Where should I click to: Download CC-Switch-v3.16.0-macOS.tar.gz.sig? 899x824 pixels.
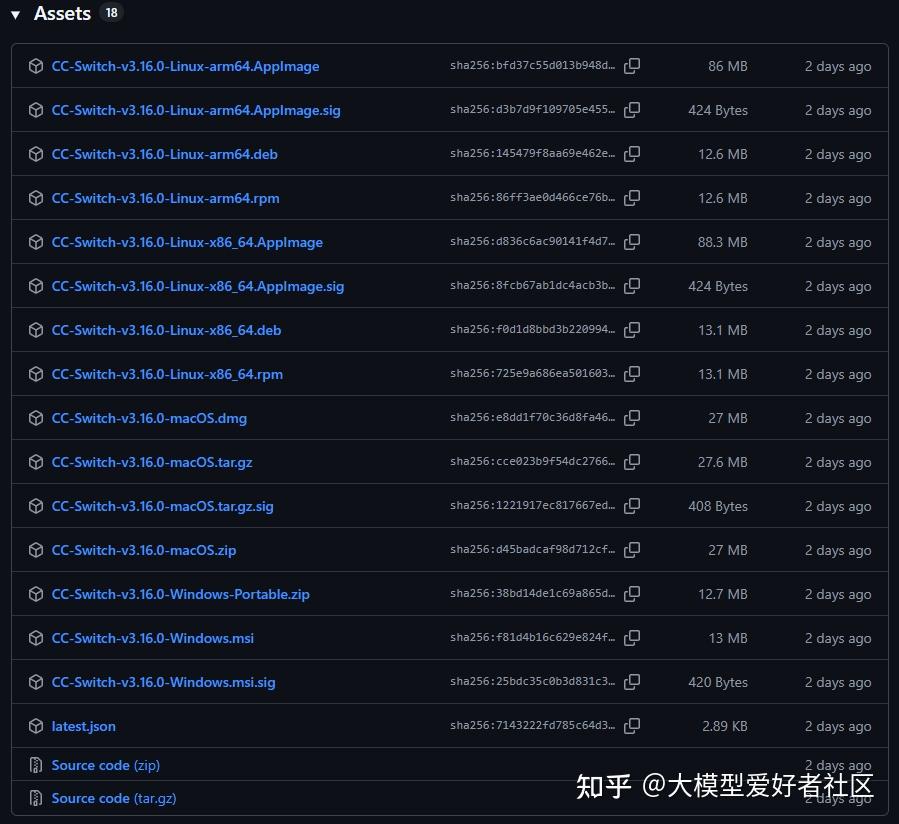[x=162, y=506]
